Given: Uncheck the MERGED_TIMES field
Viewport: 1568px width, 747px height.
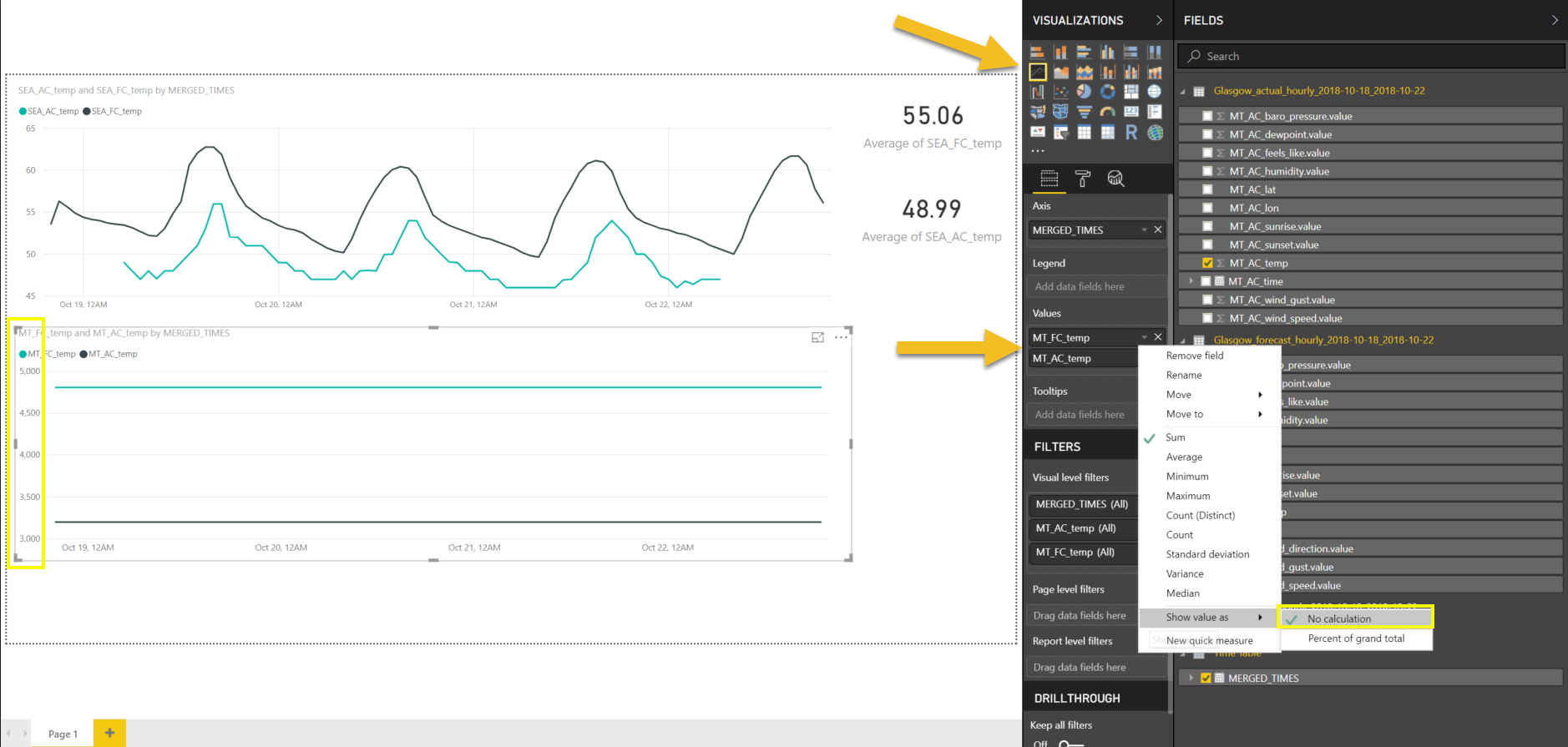Looking at the screenshot, I should point(1206,679).
